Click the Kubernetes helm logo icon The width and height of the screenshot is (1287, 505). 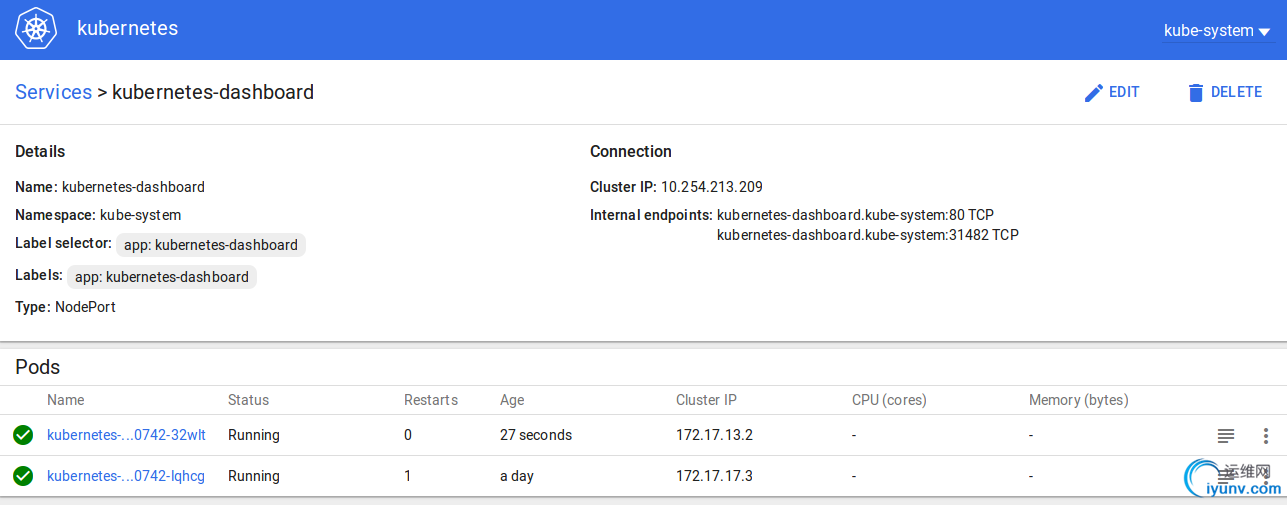click(36, 29)
